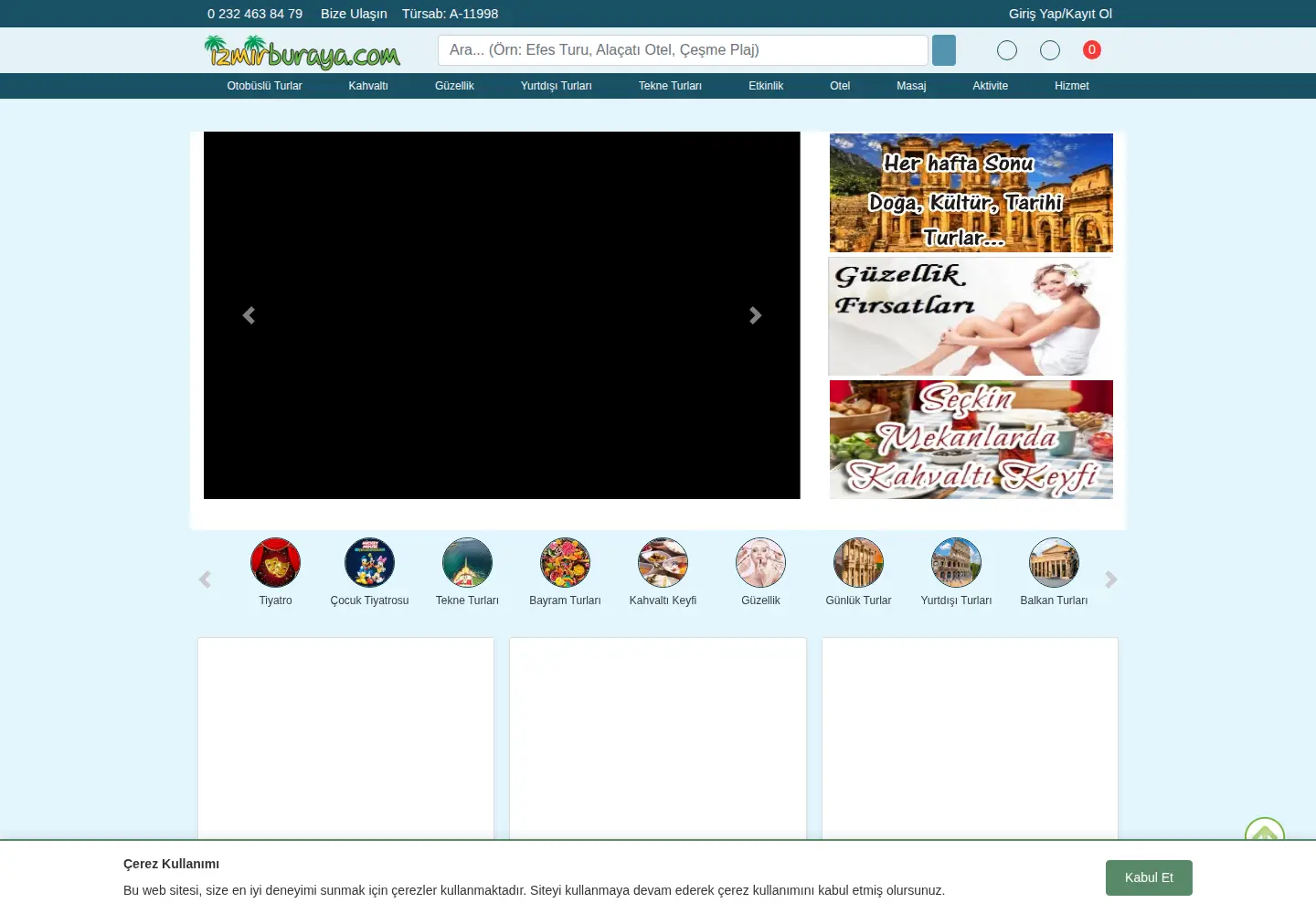Viewport: 1316px width, 914px height.
Task: Click Giriş Yap/Kayıt Ol link
Action: (1060, 14)
